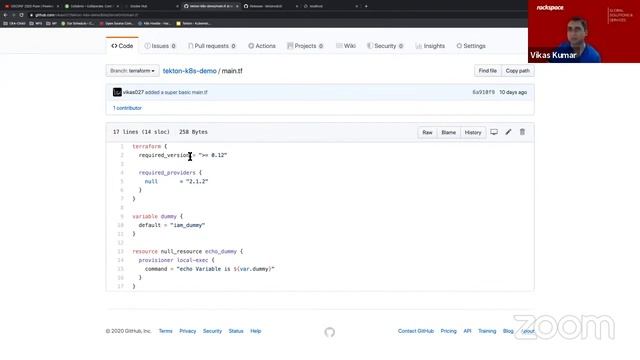Delete this file with trash icon

click(x=522, y=132)
